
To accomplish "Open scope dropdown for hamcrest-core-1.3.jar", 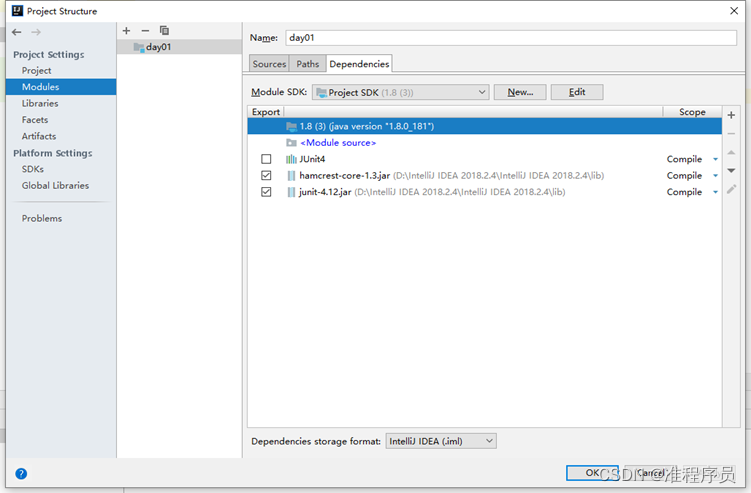I will 715,175.
